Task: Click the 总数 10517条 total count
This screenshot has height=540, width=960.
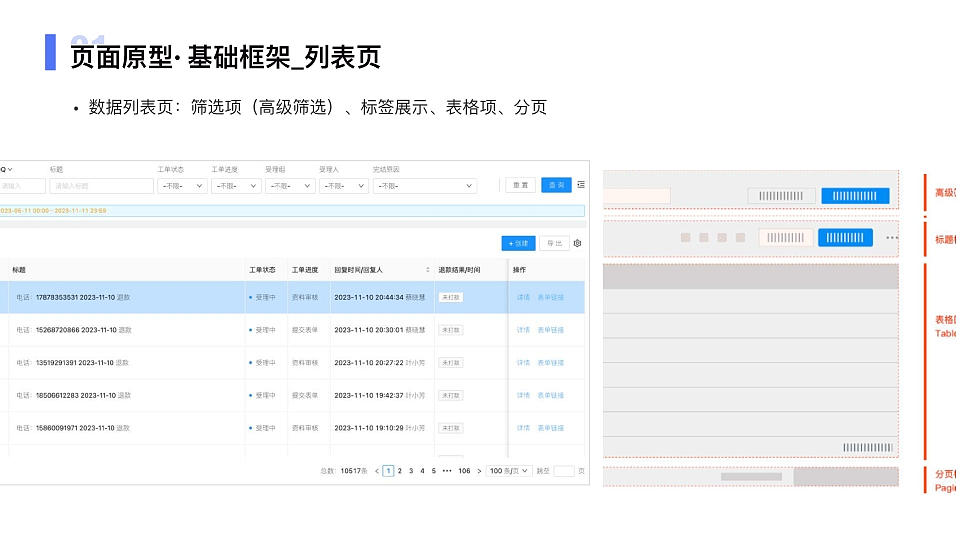Action: (x=344, y=471)
